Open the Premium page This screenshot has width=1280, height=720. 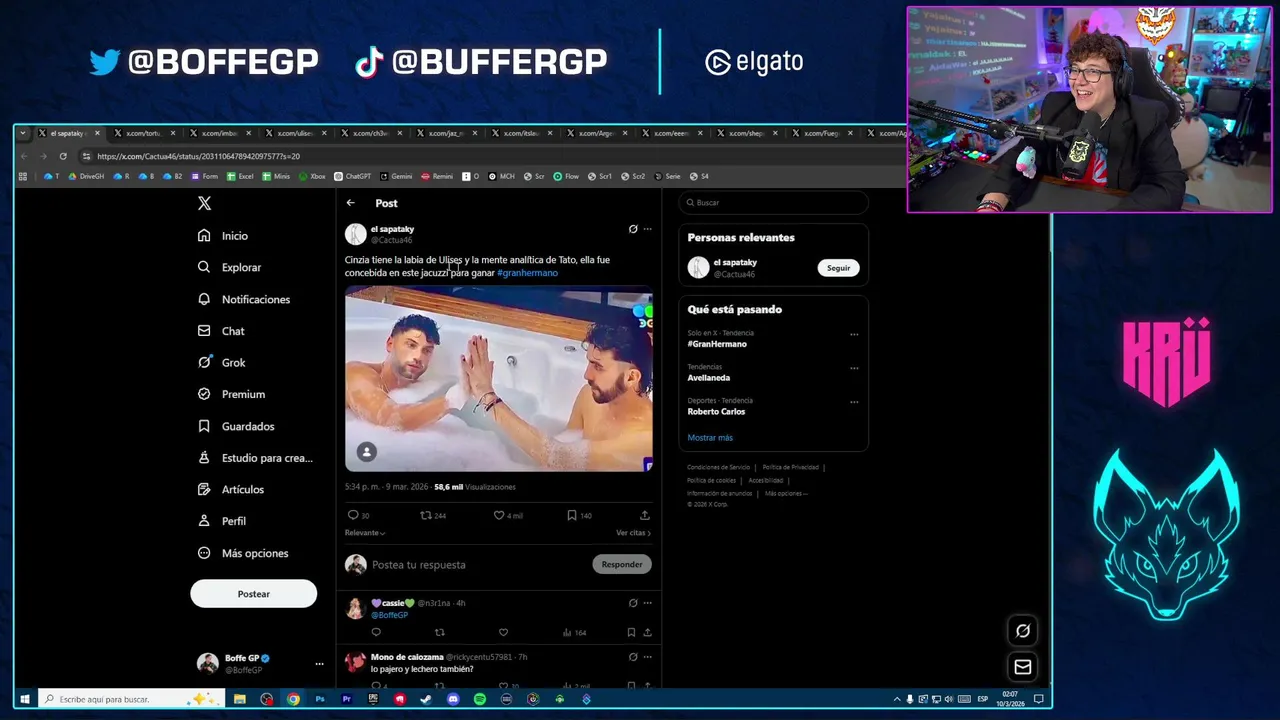(231, 394)
